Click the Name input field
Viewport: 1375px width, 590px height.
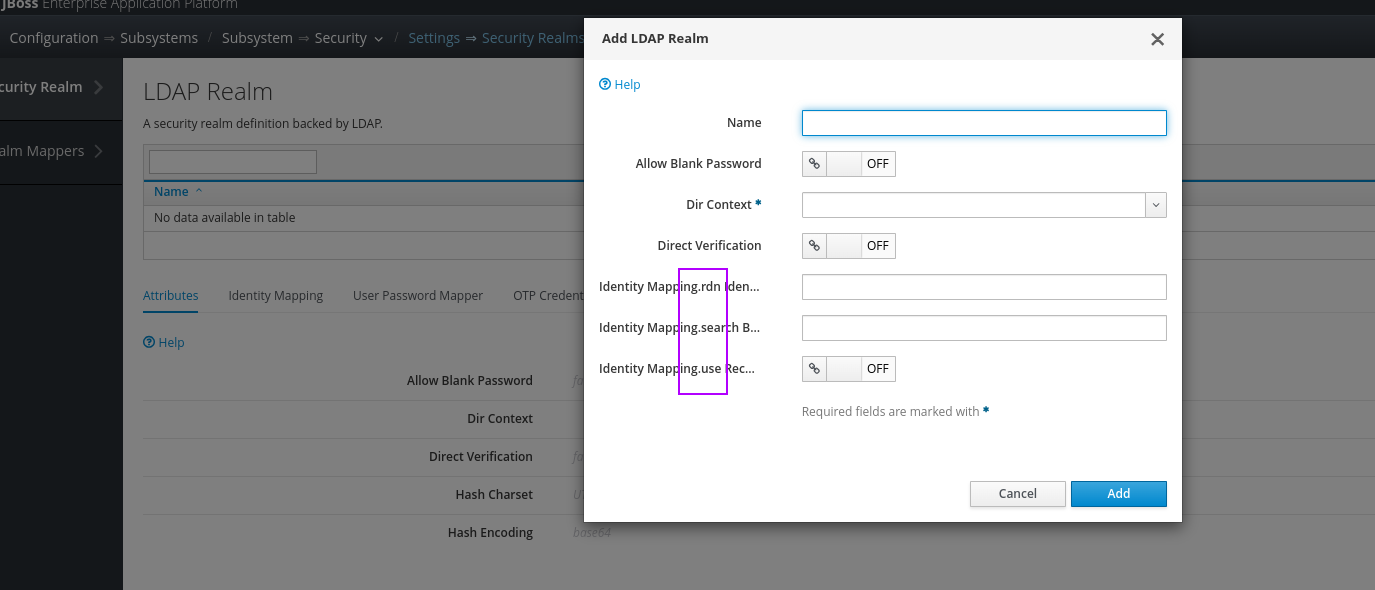coord(984,123)
